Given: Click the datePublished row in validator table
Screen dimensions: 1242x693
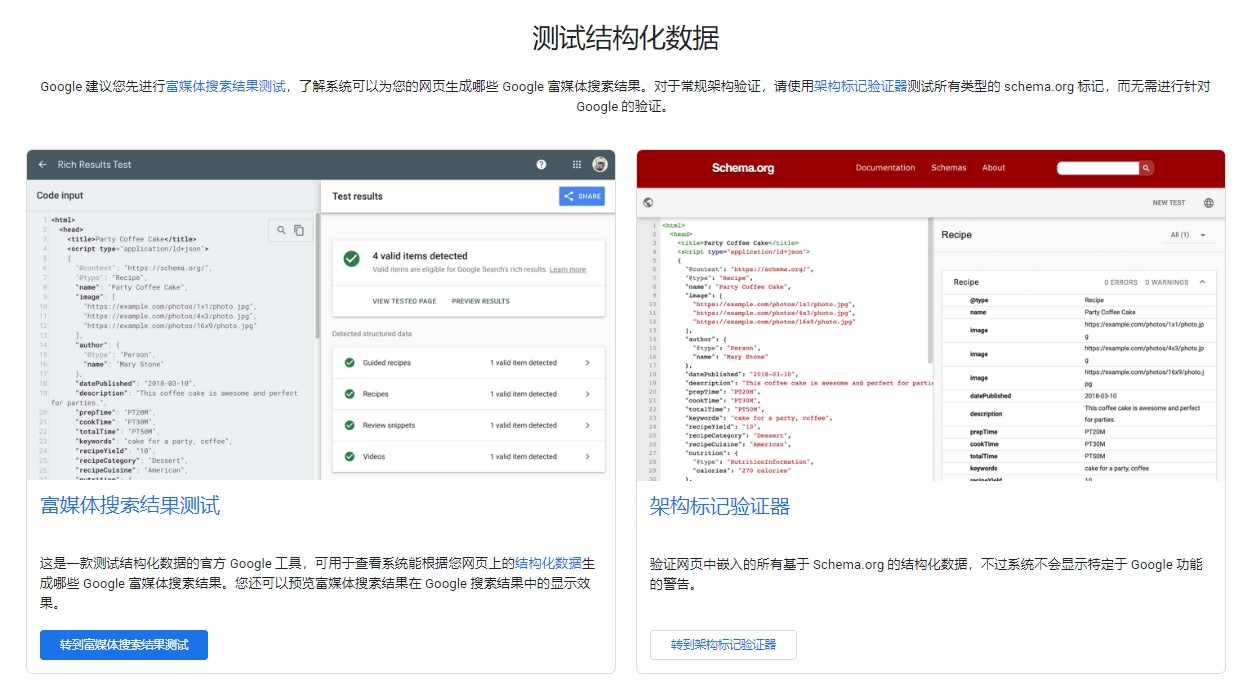Looking at the screenshot, I should (x=1079, y=396).
